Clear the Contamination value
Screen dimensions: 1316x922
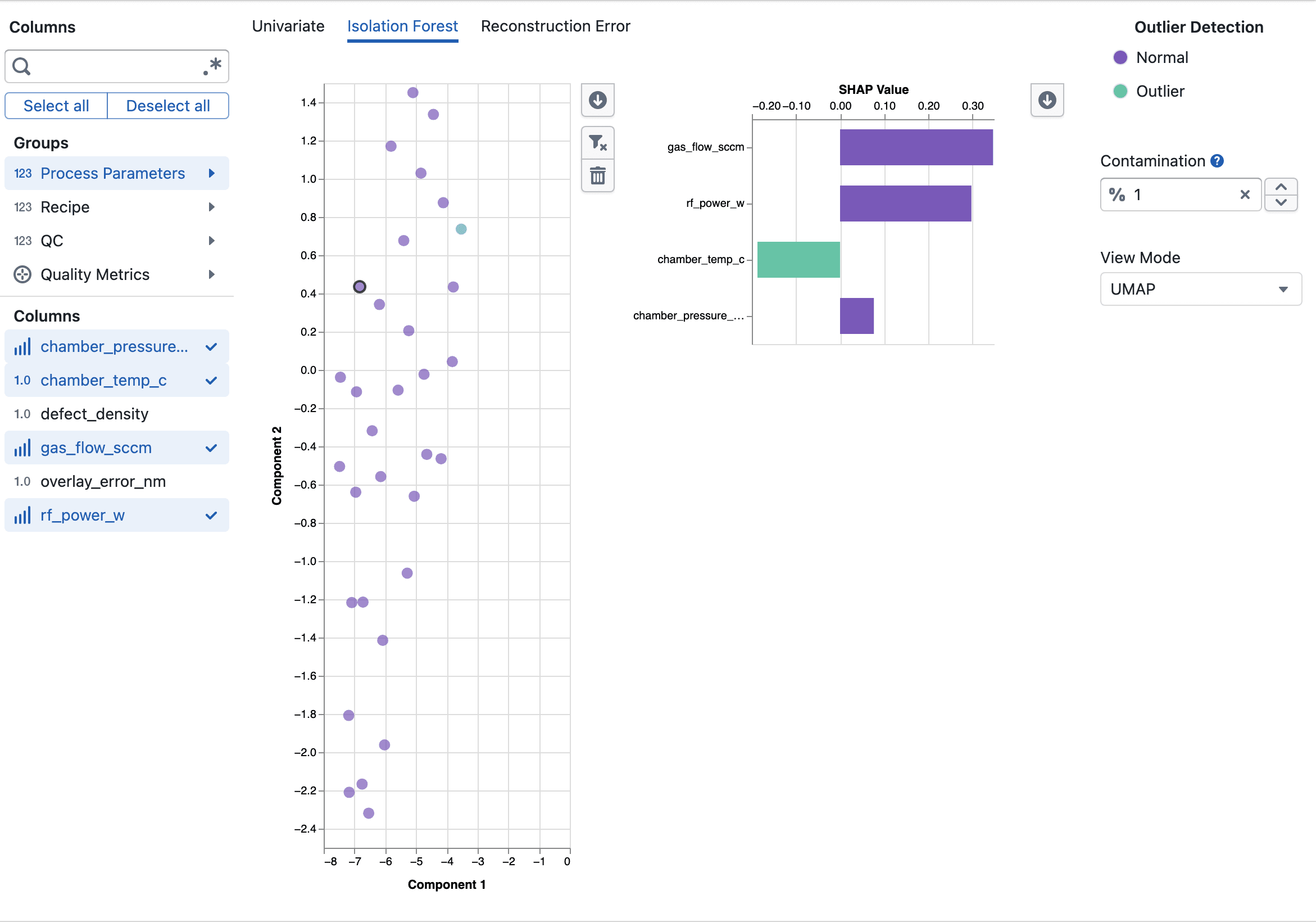(1245, 195)
